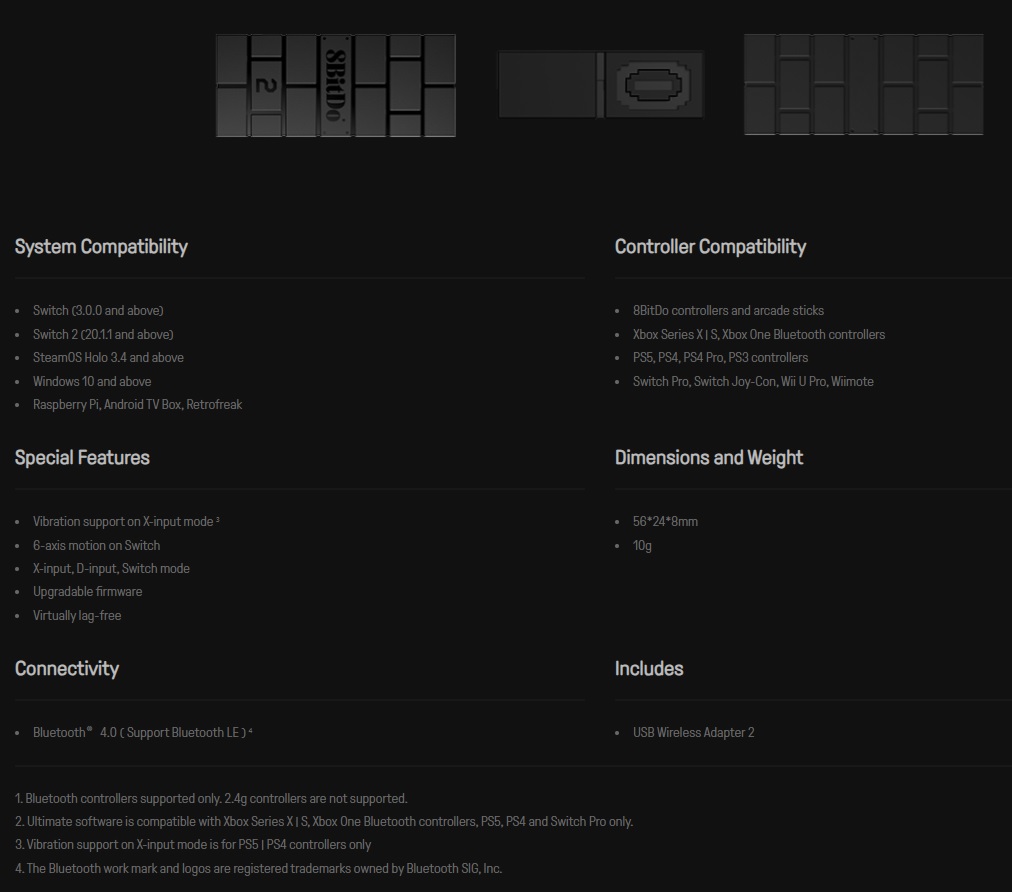Click the SteamOS Holo 3.4 and above item

[108, 357]
